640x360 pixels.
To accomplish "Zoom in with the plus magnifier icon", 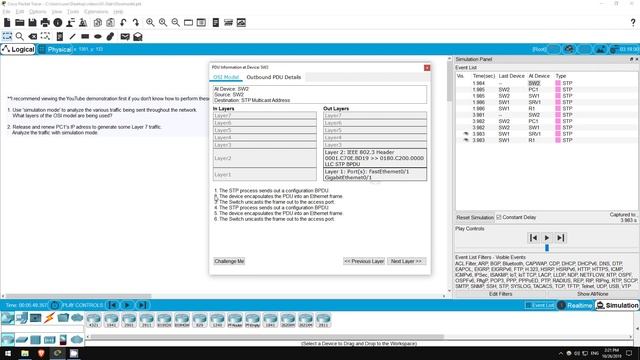I will click(150, 22).
